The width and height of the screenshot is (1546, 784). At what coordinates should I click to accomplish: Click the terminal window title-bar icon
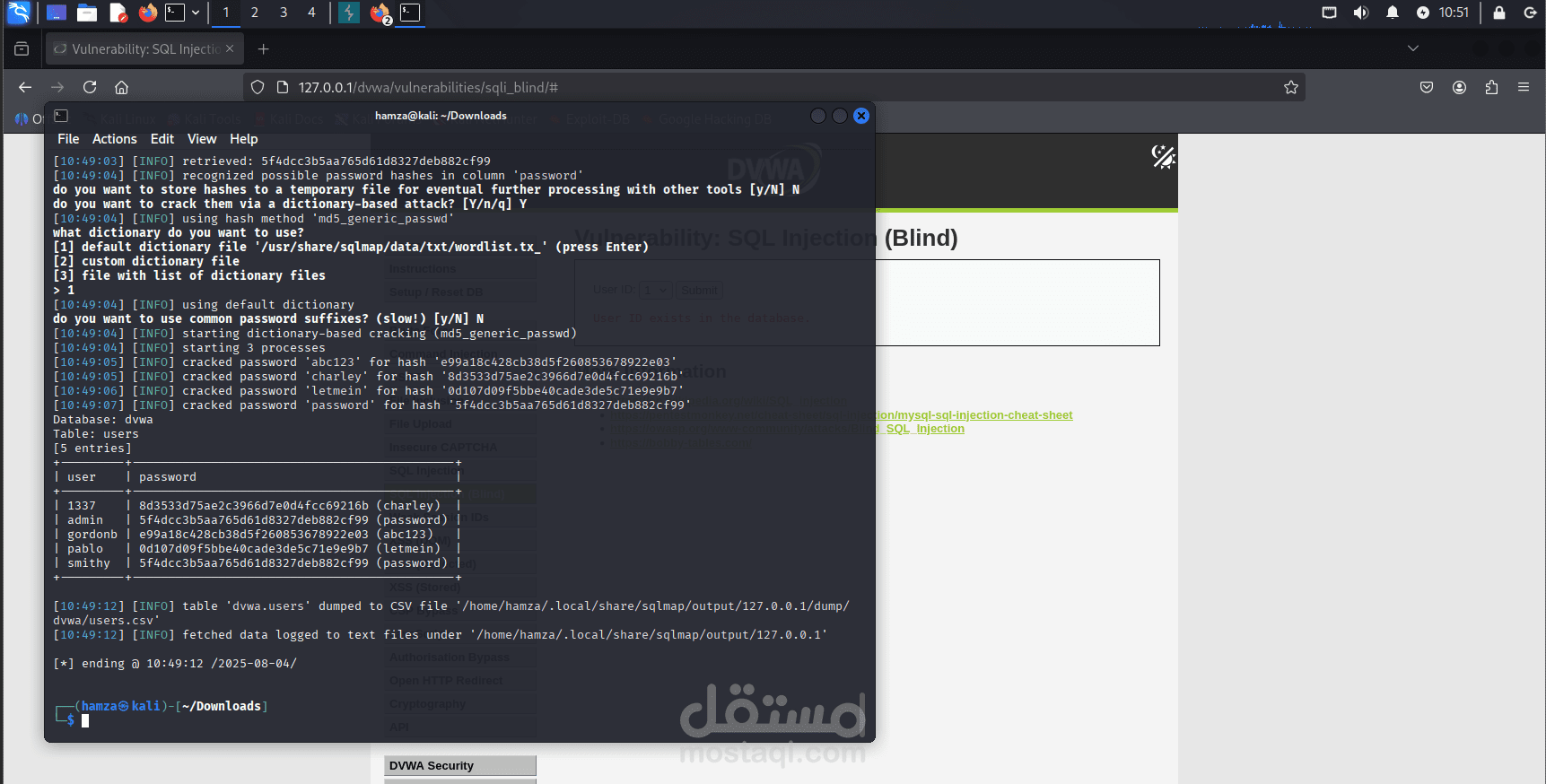61,116
